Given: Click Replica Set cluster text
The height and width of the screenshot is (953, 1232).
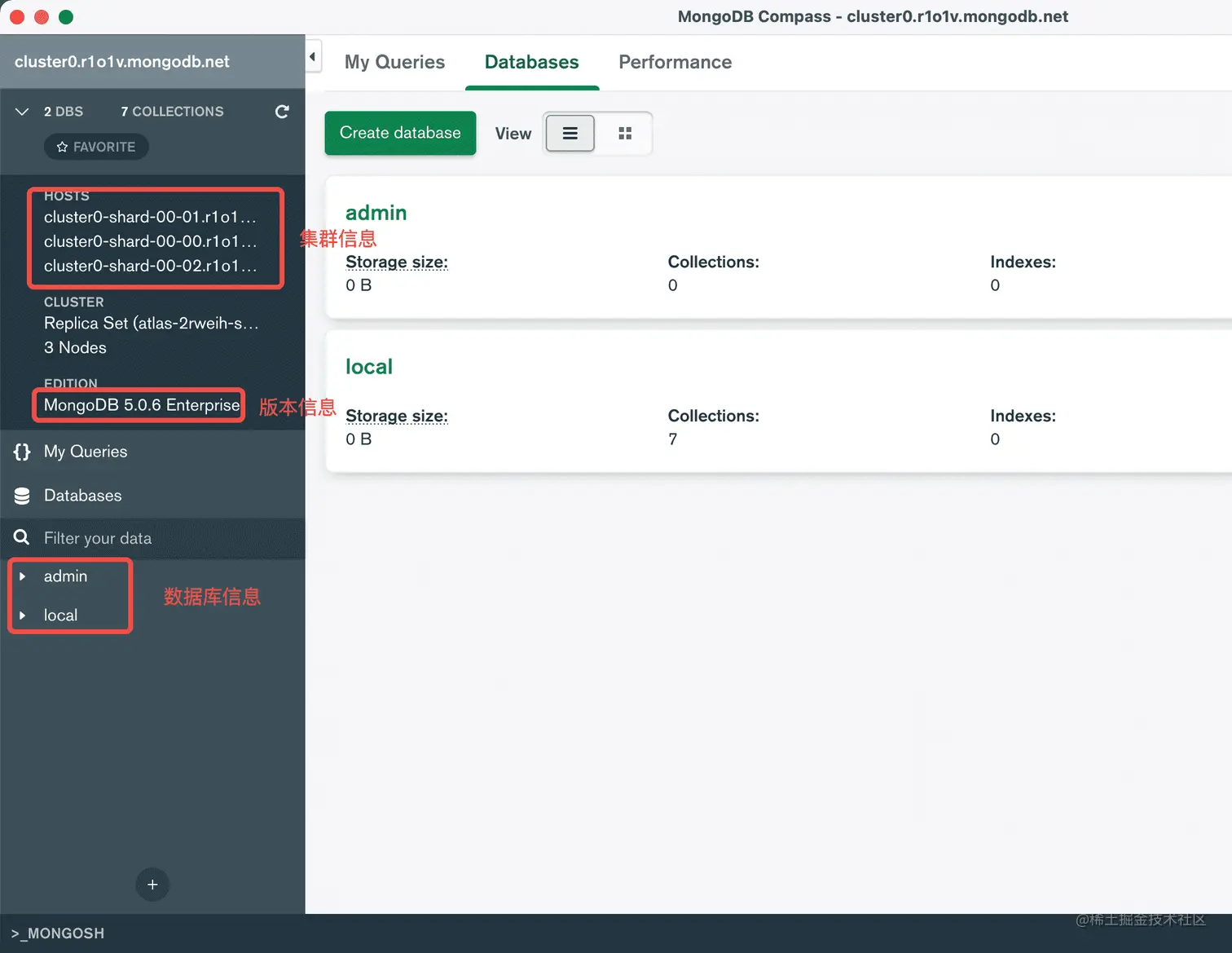Looking at the screenshot, I should [x=152, y=323].
